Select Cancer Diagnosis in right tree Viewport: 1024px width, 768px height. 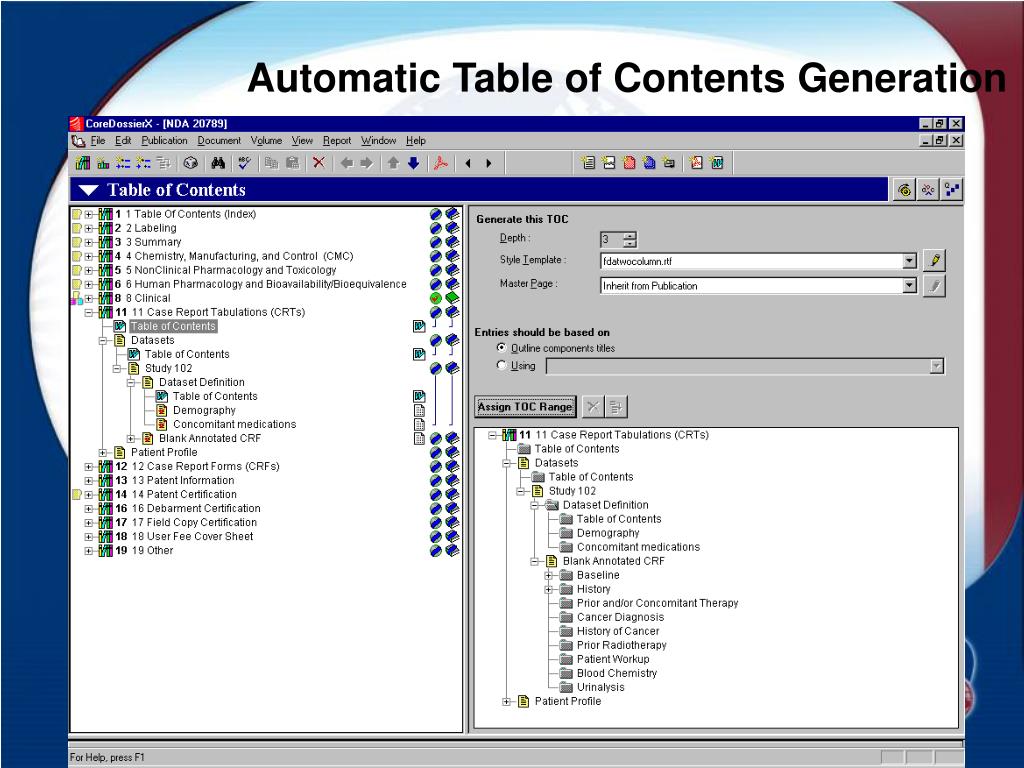click(x=620, y=617)
